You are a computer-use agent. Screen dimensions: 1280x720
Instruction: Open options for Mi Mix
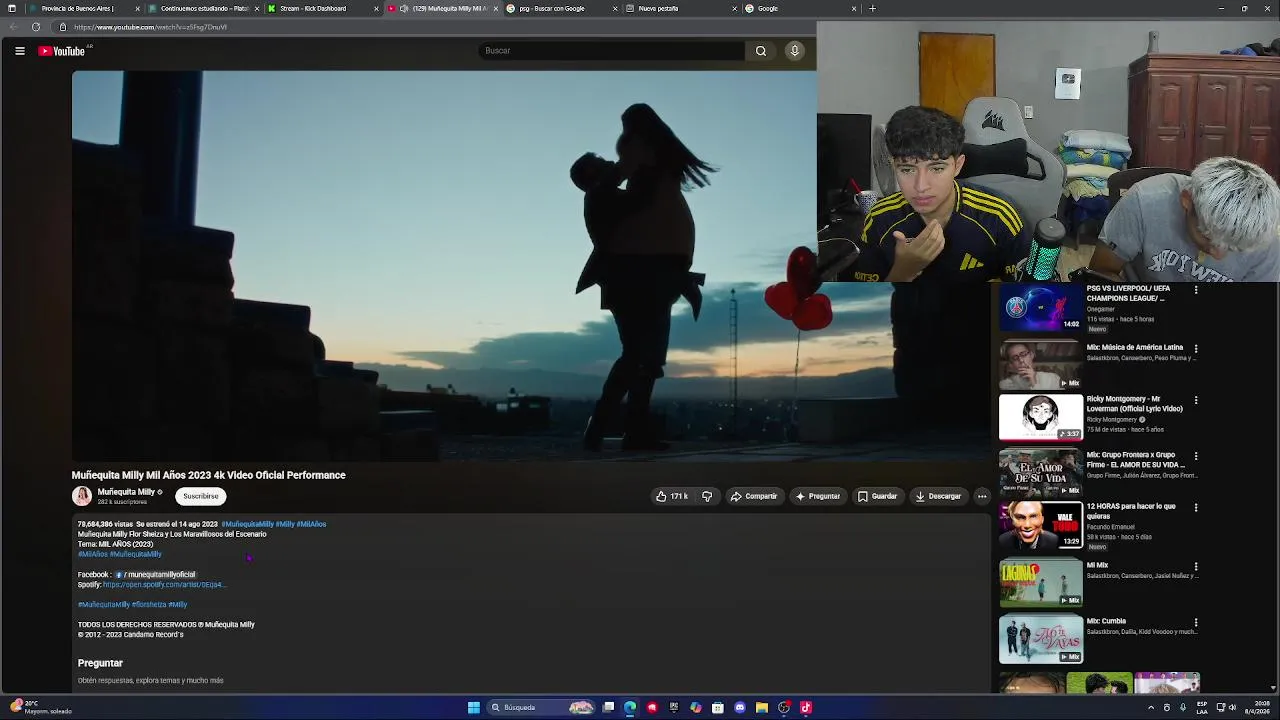[1196, 567]
